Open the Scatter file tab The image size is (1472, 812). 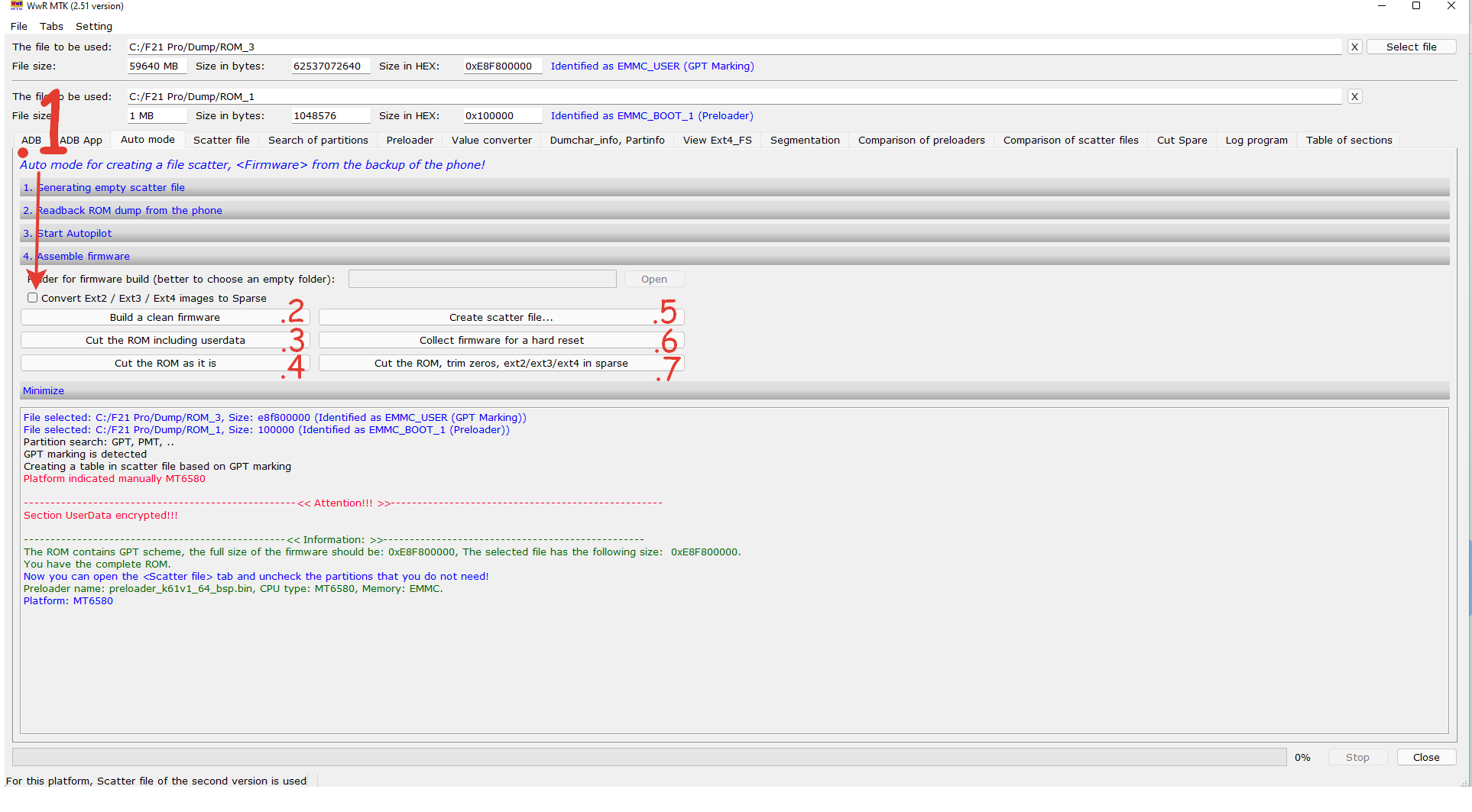coord(222,140)
